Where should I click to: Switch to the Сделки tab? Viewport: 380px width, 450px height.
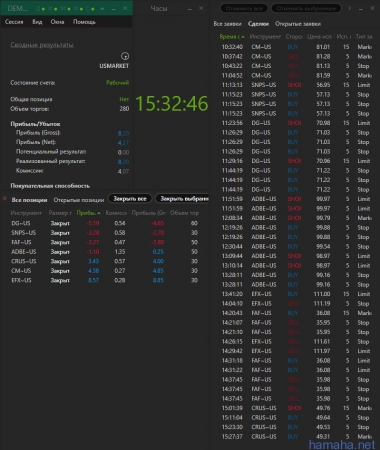[258, 24]
